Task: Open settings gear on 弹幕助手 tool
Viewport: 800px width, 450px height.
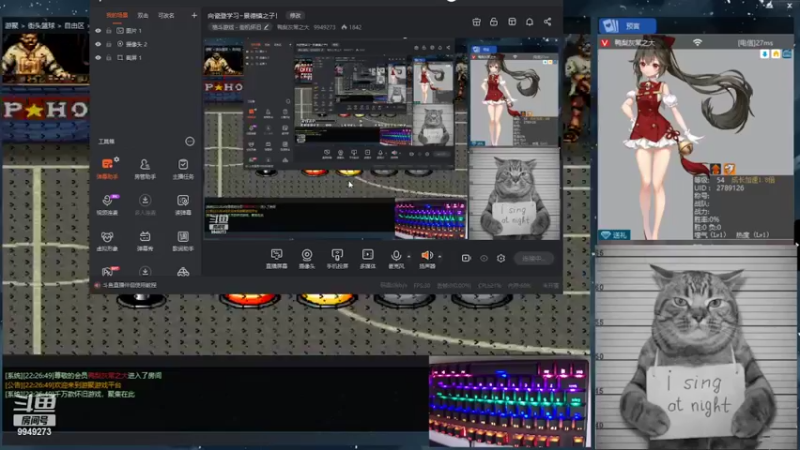Action: 117,160
